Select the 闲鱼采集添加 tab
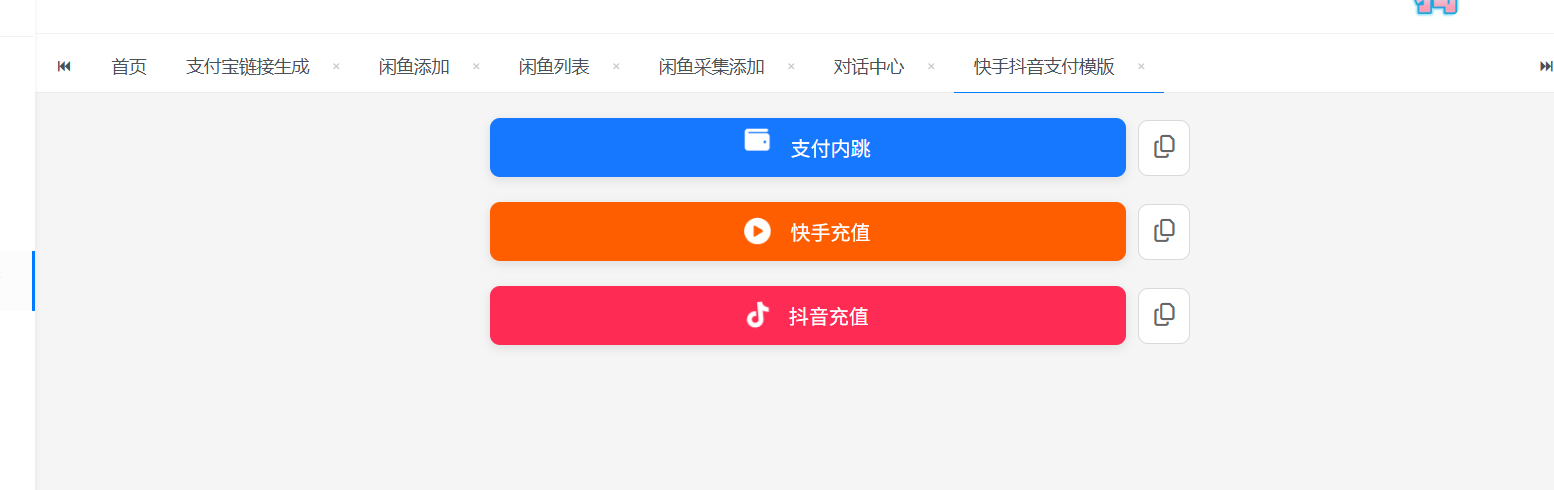 [x=712, y=67]
